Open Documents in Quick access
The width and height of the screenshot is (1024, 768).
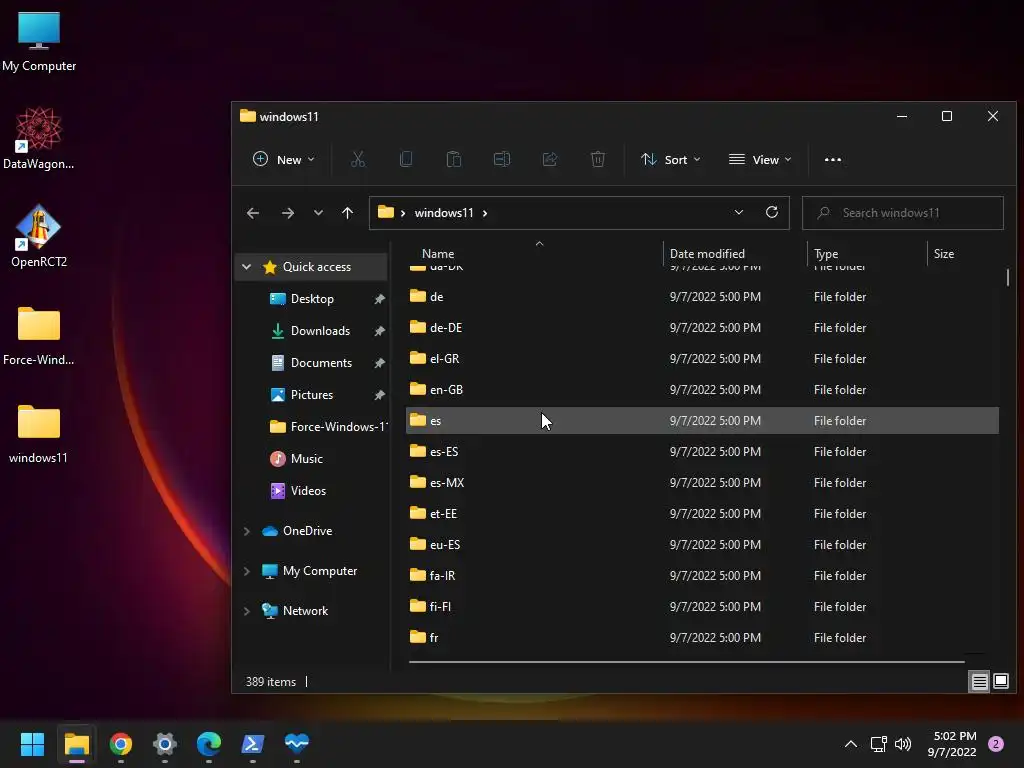tap(321, 362)
